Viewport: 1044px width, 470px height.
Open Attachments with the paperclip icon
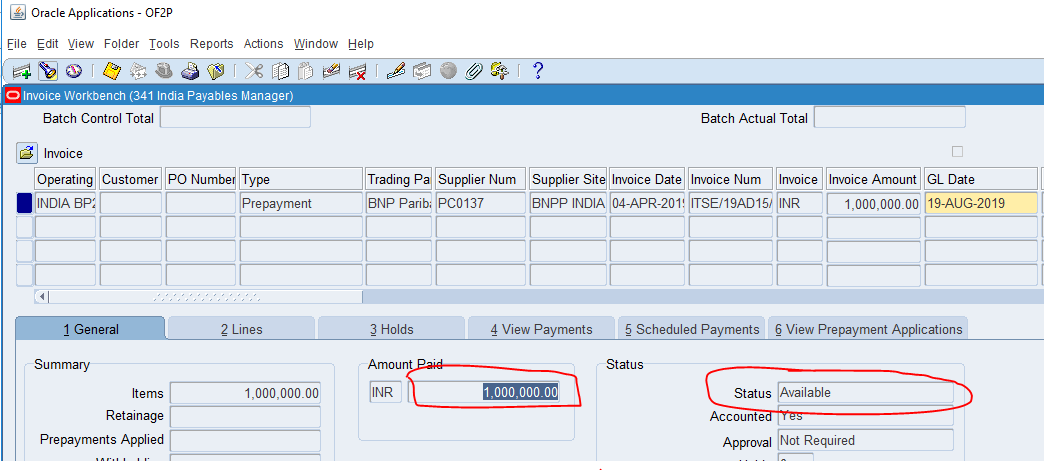pyautogui.click(x=473, y=71)
